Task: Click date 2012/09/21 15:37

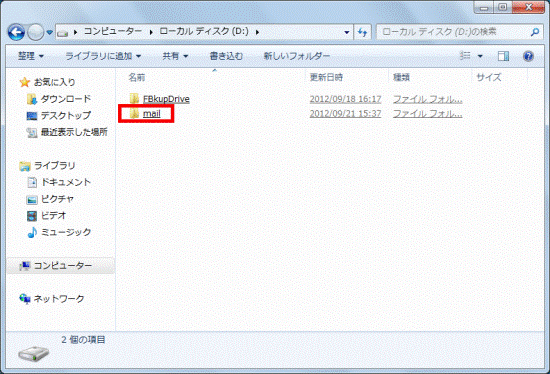Action: click(345, 114)
